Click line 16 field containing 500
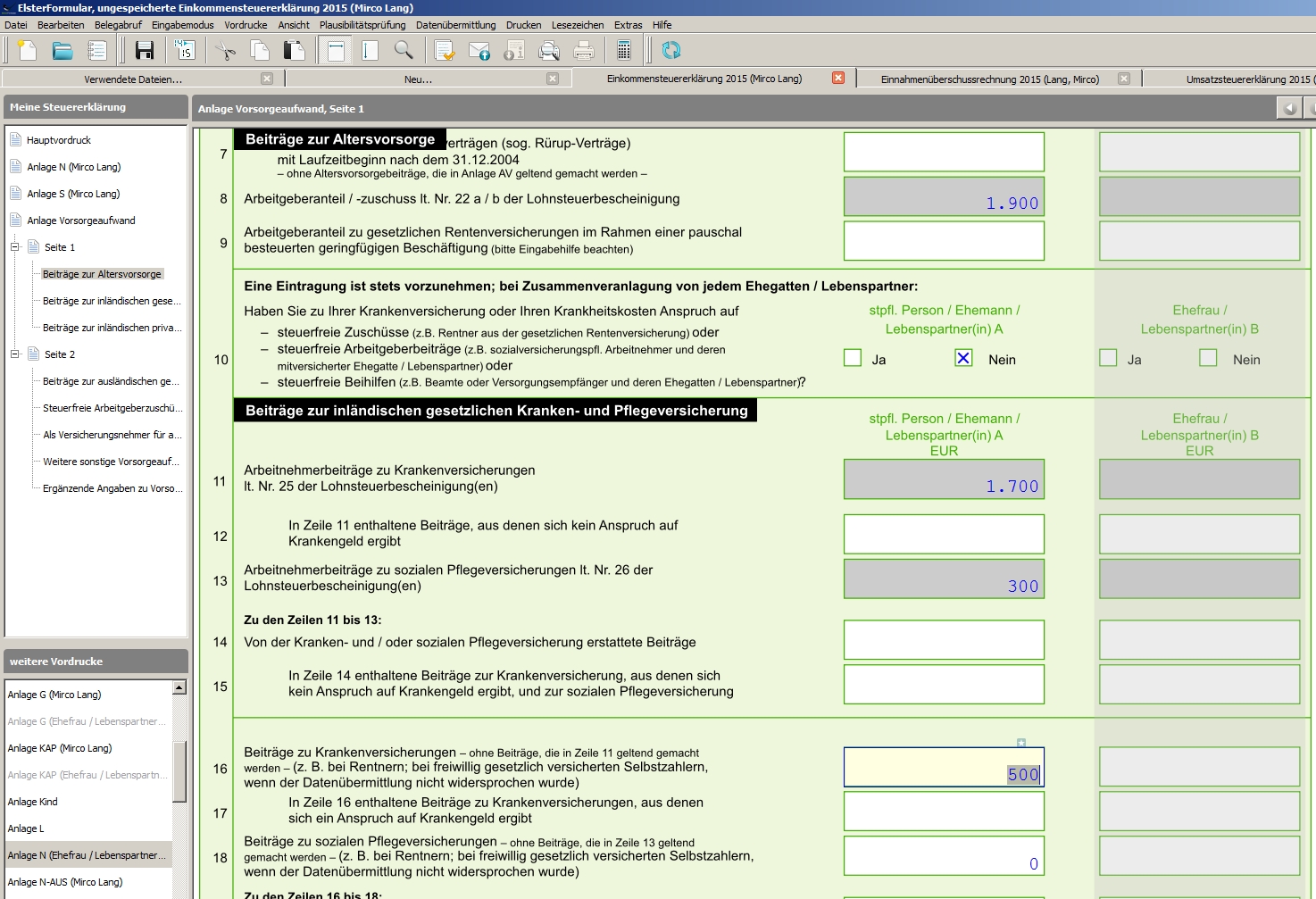 [x=944, y=767]
